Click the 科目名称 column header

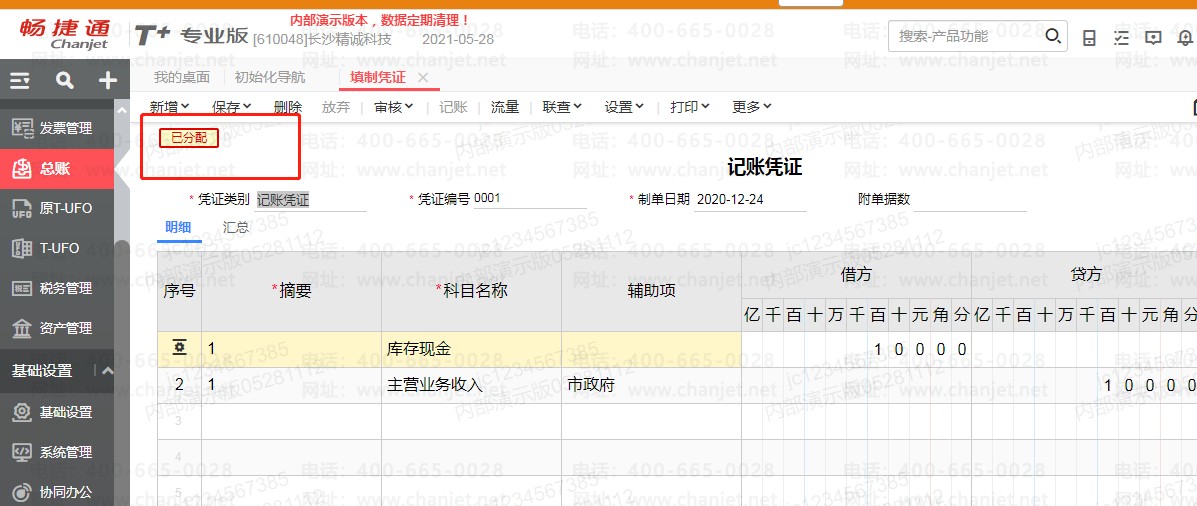pyautogui.click(x=472, y=291)
